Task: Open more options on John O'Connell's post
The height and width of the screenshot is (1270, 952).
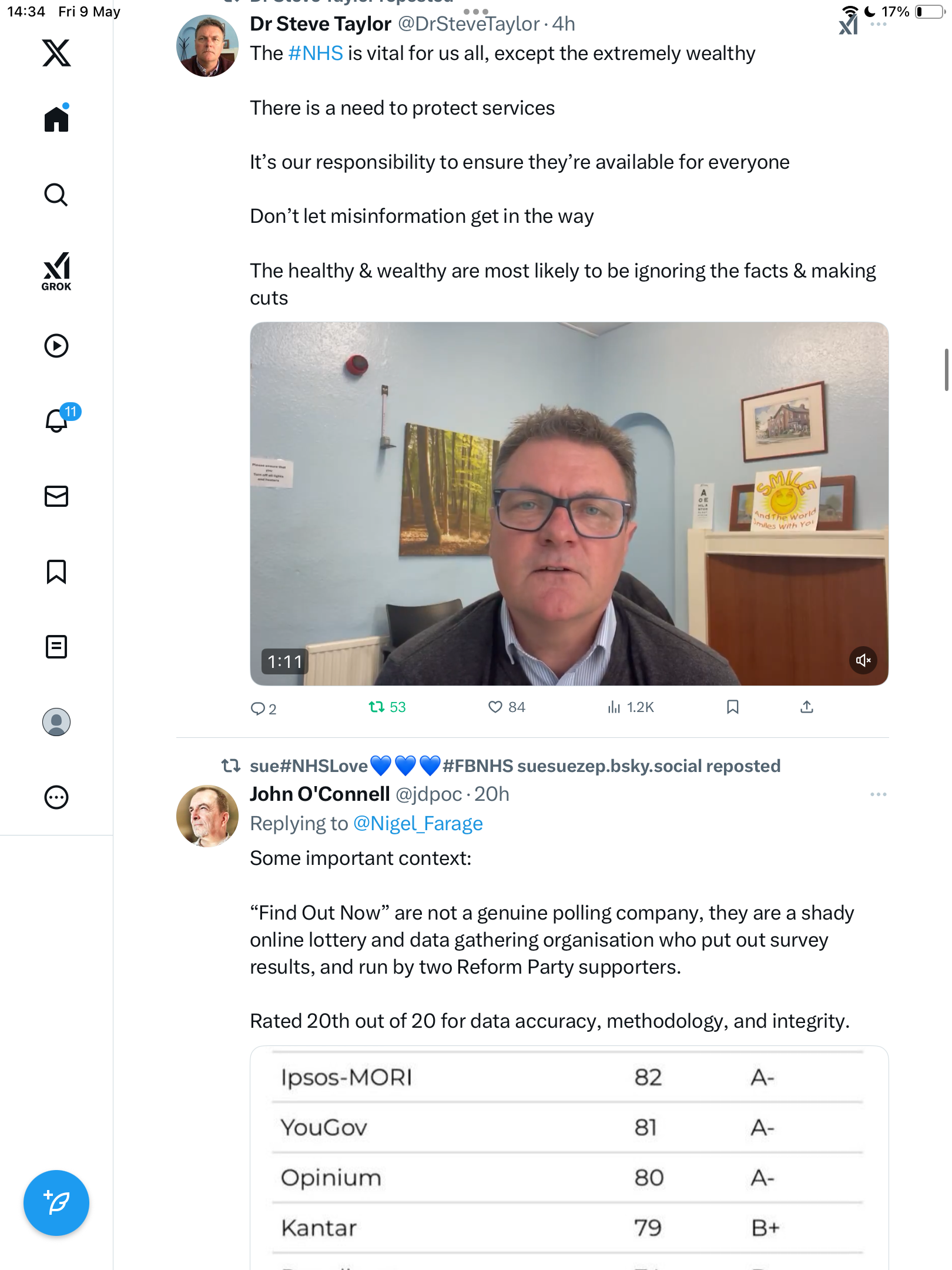Action: (x=878, y=794)
